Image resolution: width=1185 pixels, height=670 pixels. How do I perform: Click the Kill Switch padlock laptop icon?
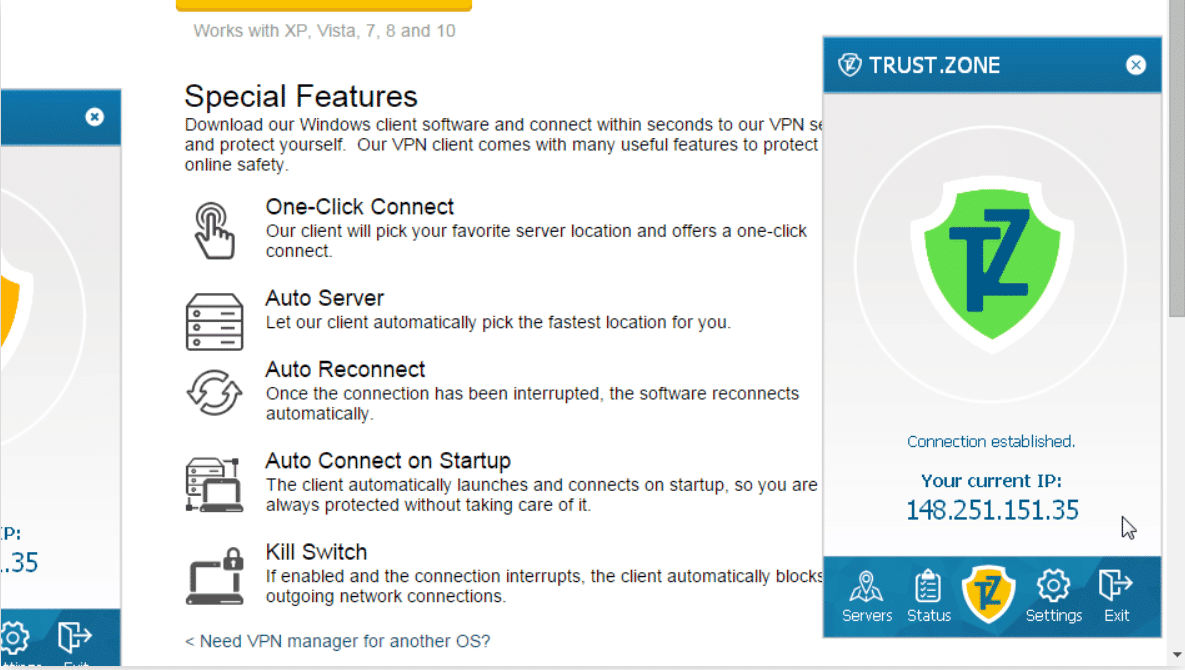(215, 576)
